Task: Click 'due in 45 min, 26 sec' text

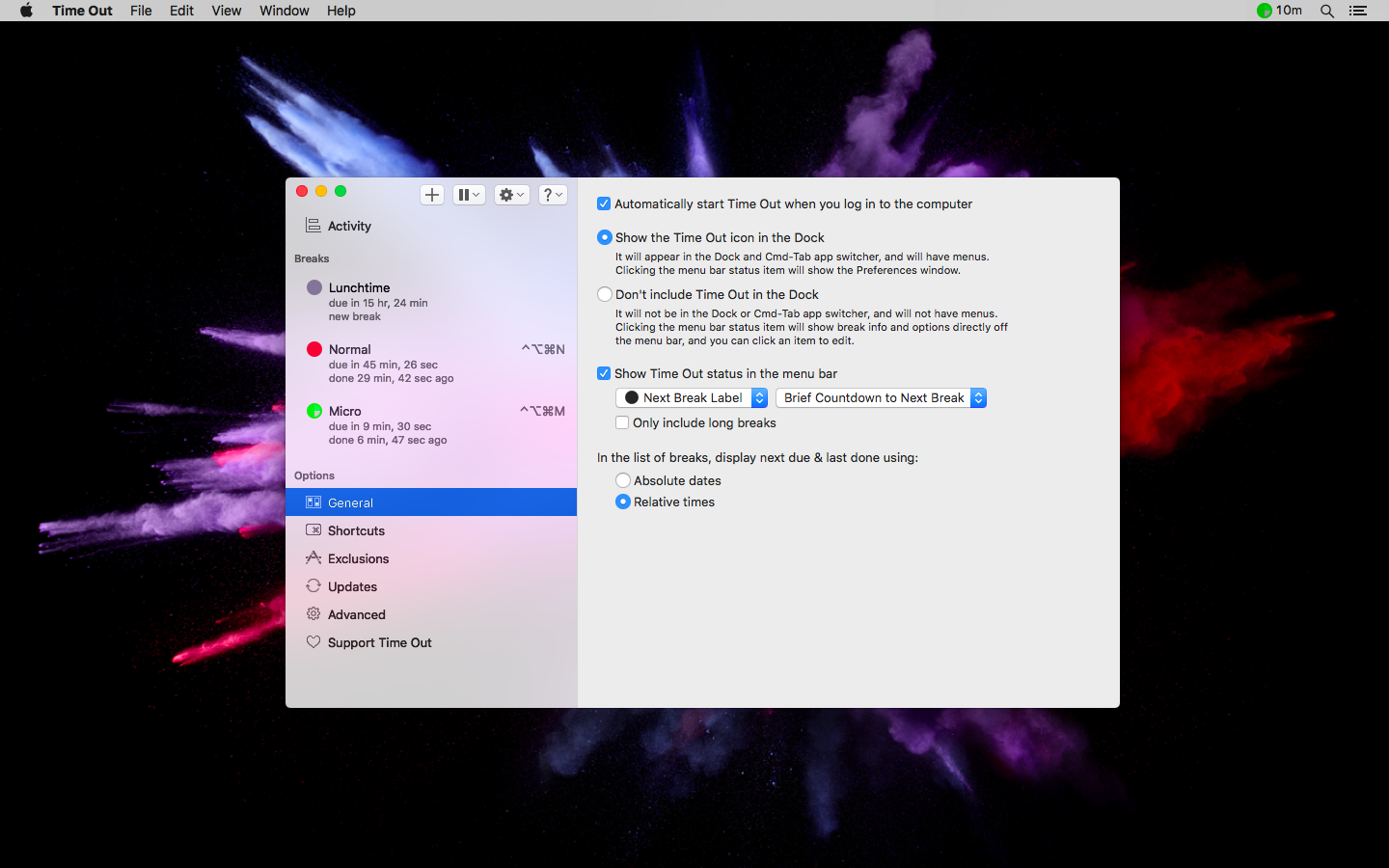Action: click(x=383, y=365)
